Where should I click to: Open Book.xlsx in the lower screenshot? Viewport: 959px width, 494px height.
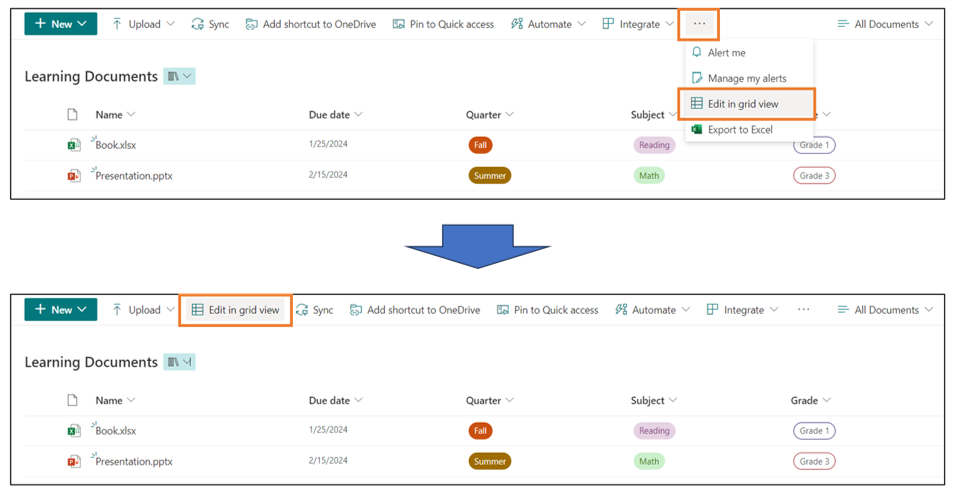tap(116, 430)
